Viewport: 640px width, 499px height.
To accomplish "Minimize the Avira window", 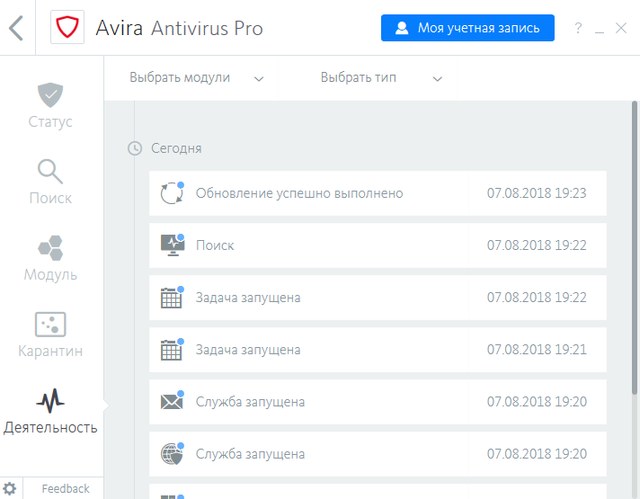I will click(599, 31).
